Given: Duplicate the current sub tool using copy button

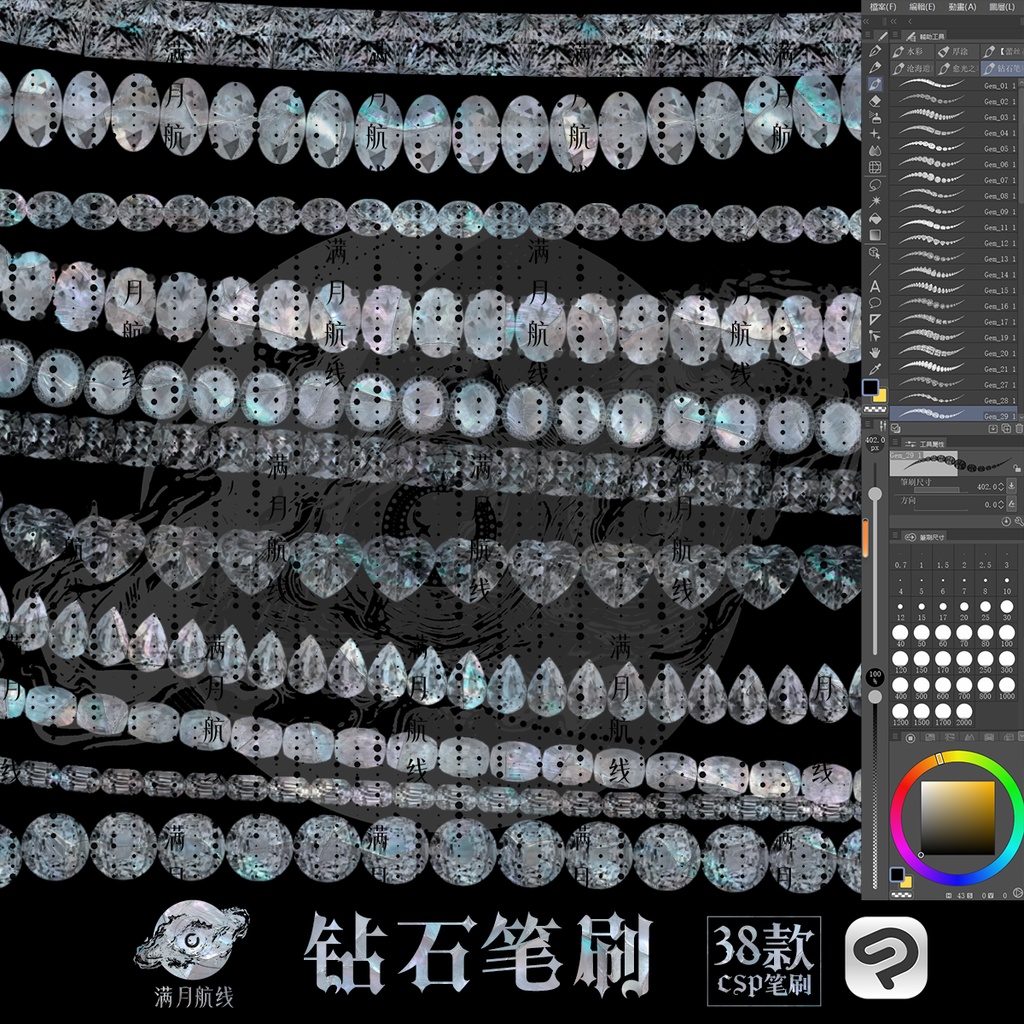Looking at the screenshot, I should [1004, 429].
